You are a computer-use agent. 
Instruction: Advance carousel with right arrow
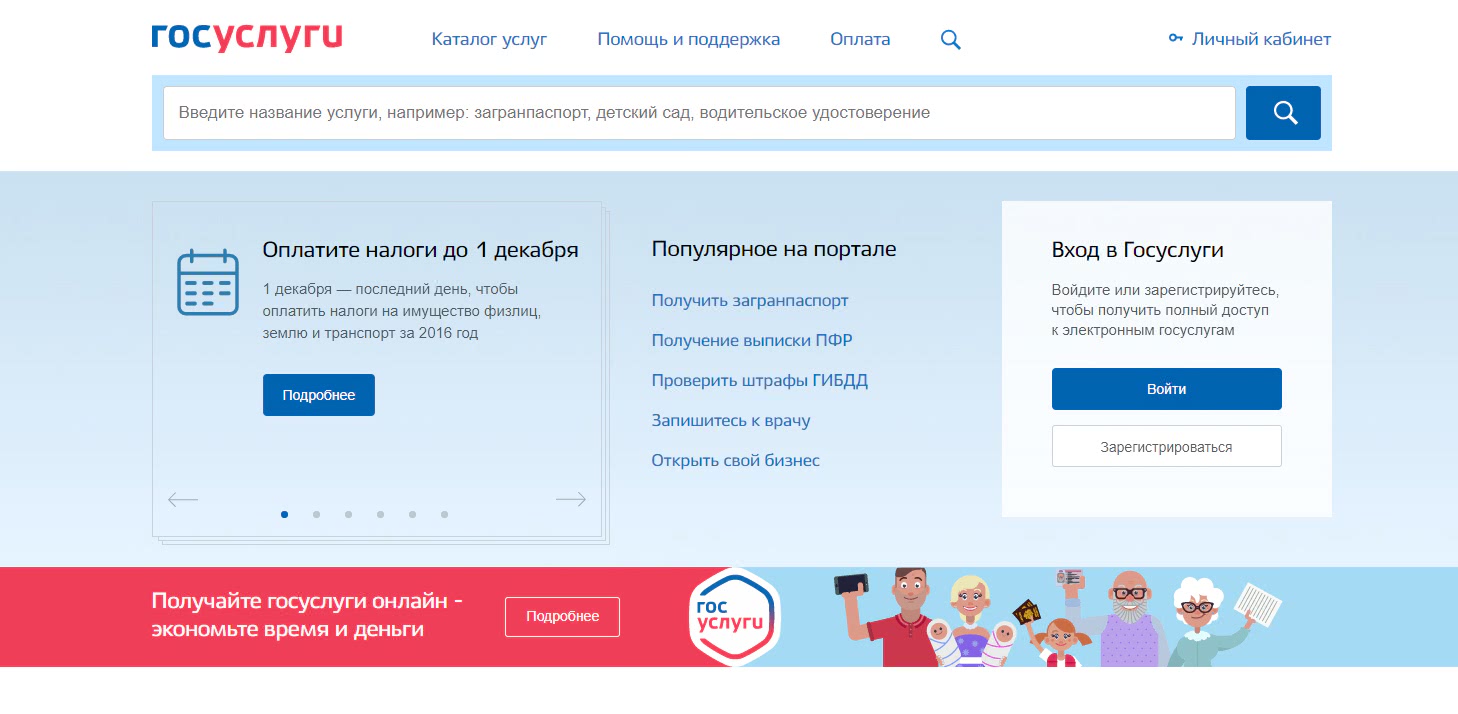point(570,499)
